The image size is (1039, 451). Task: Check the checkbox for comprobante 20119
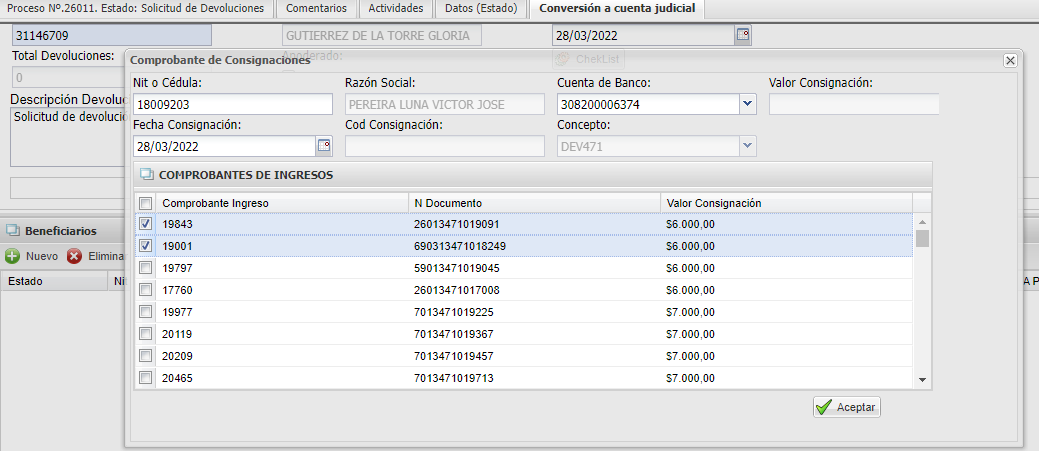tap(146, 334)
